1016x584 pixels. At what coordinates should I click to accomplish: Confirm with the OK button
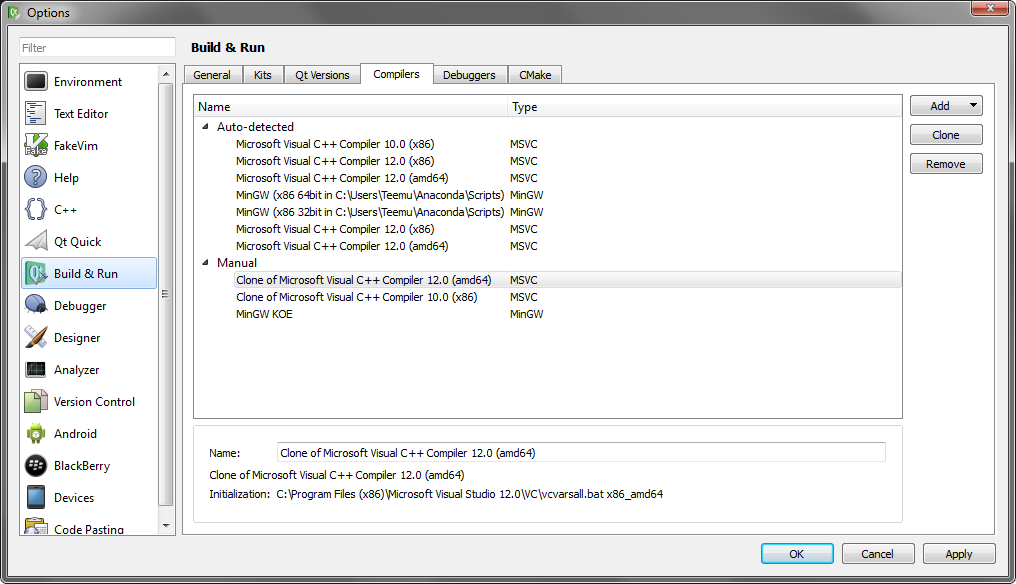pyautogui.click(x=797, y=554)
